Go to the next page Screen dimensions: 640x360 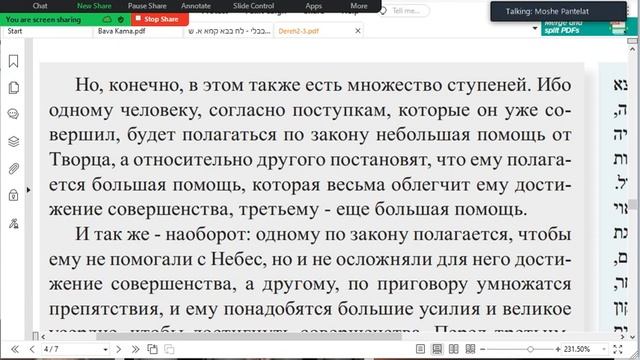118,349
